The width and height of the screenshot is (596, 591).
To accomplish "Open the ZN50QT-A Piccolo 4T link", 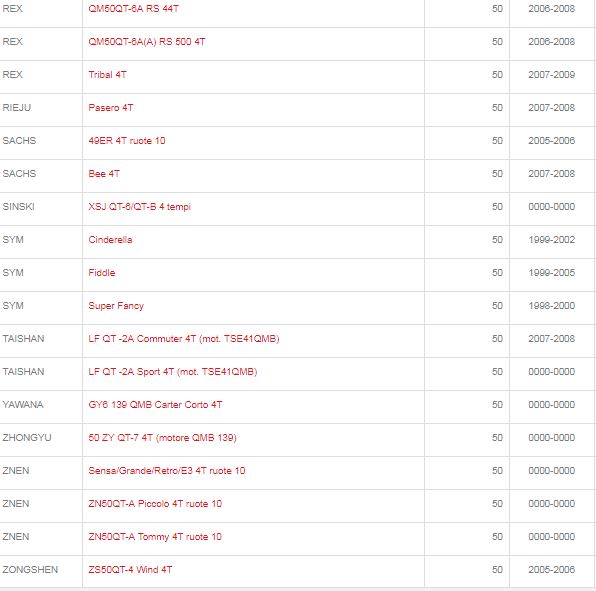I will (x=155, y=504).
